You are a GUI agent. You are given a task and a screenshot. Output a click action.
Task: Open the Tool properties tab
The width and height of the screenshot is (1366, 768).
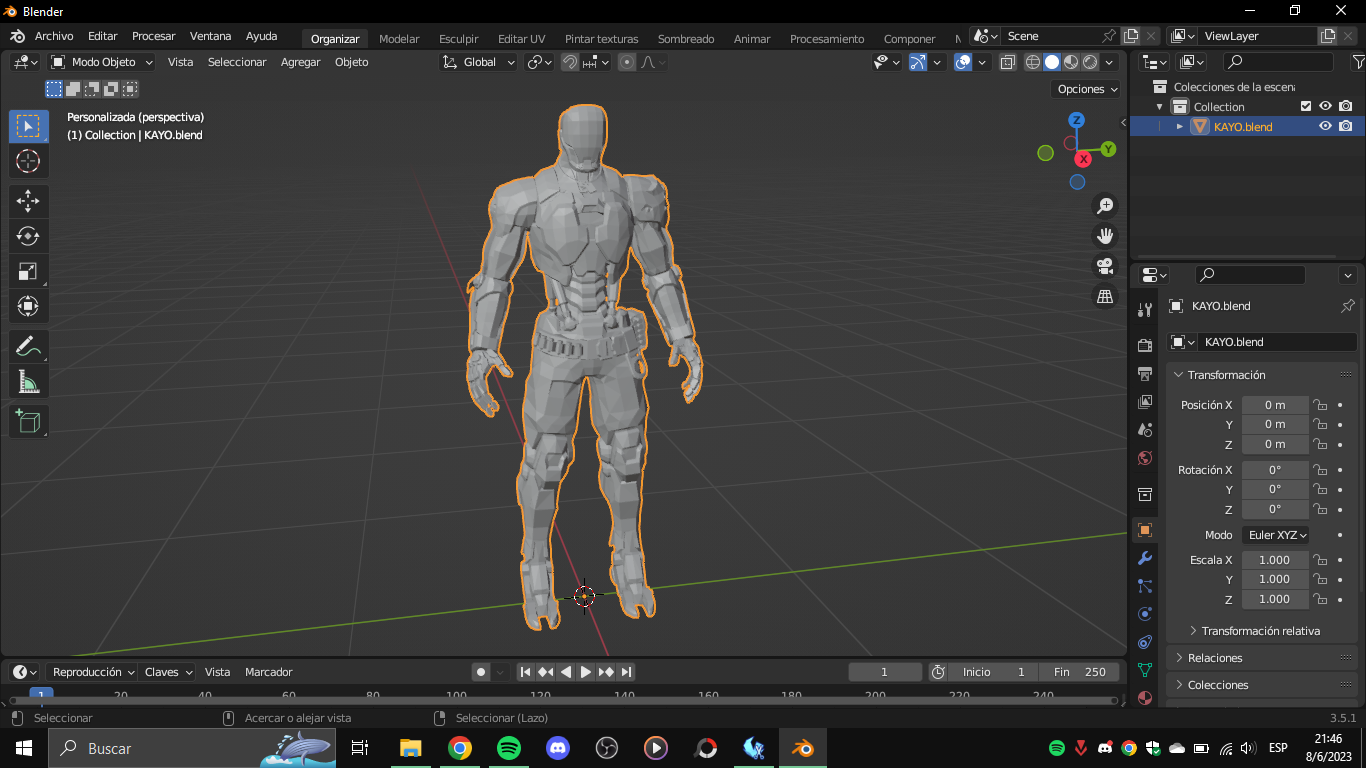pos(1145,310)
